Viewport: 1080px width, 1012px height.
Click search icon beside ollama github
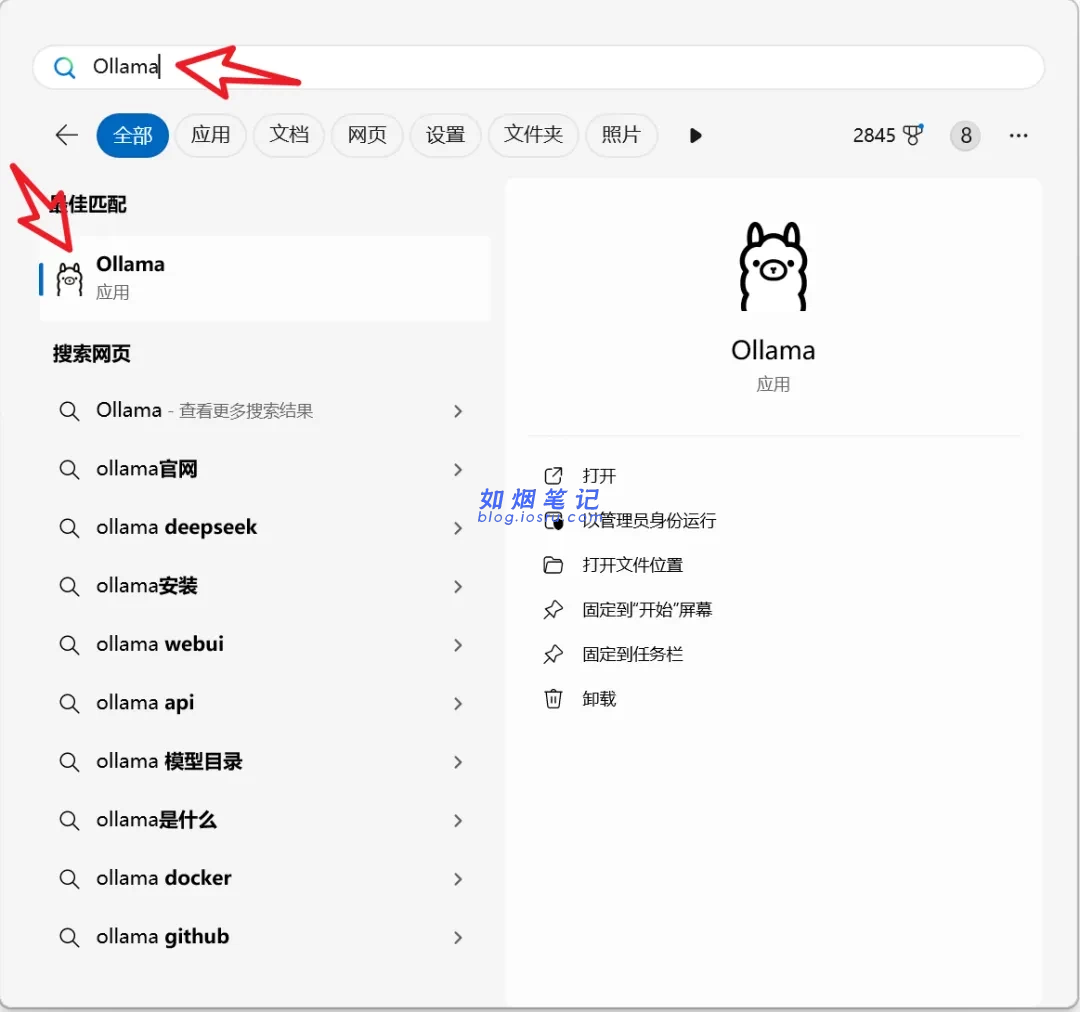(69, 938)
